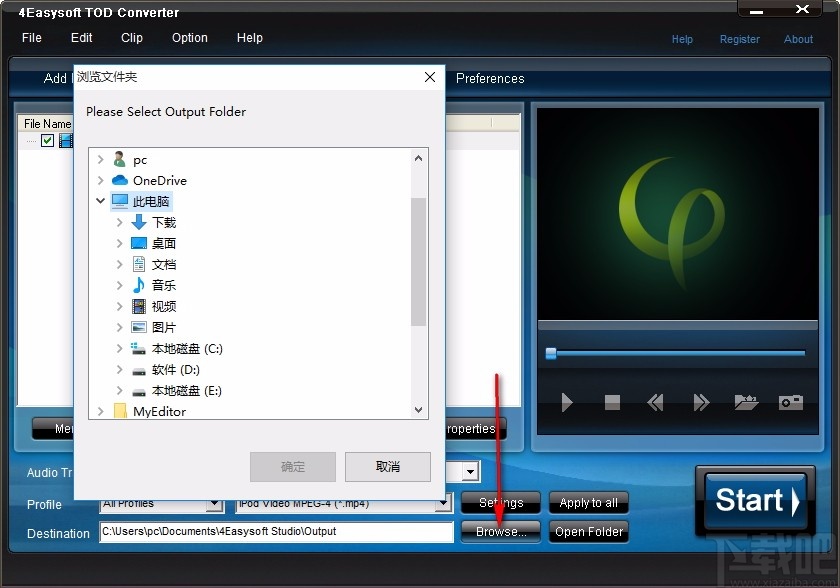Screen dimensions: 840x588
Task: Switch to the Preferences tab
Action: pos(490,78)
